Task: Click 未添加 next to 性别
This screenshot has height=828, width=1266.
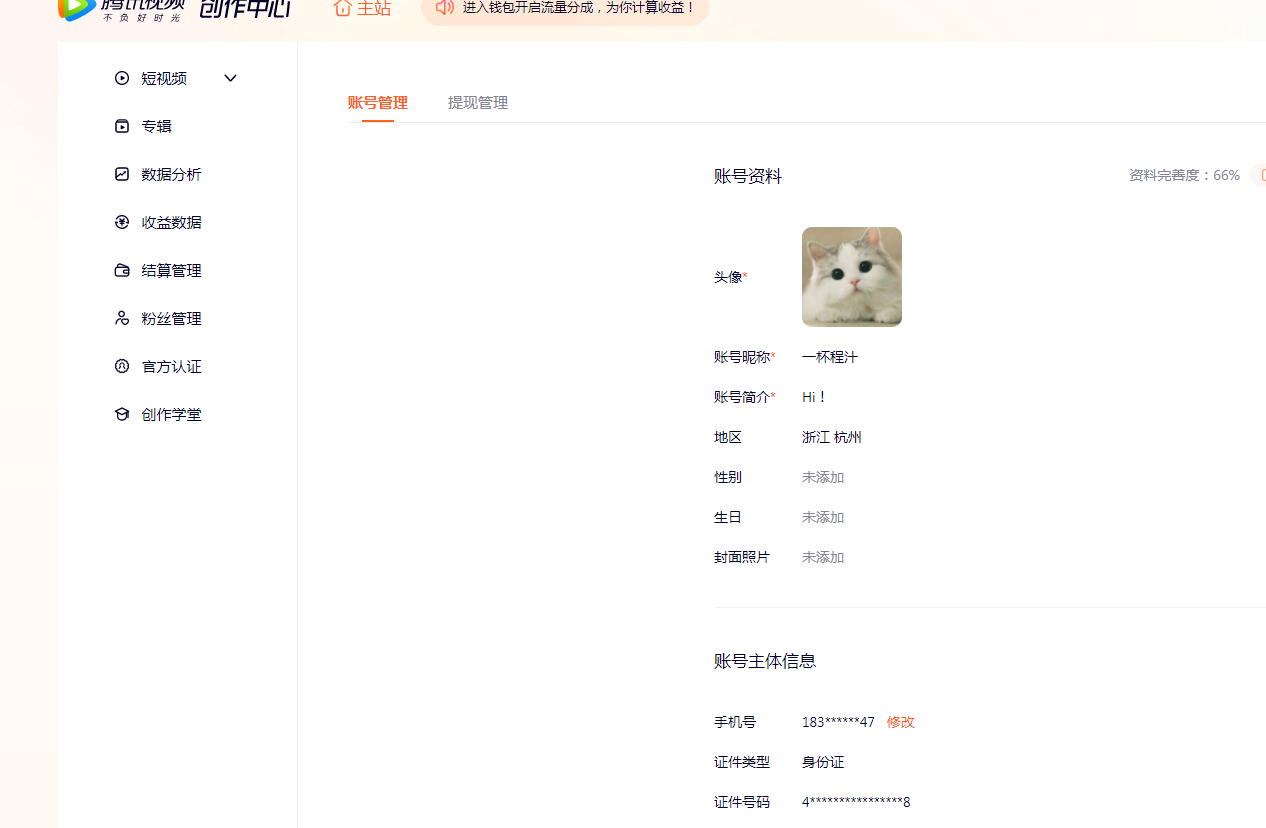Action: tap(823, 477)
